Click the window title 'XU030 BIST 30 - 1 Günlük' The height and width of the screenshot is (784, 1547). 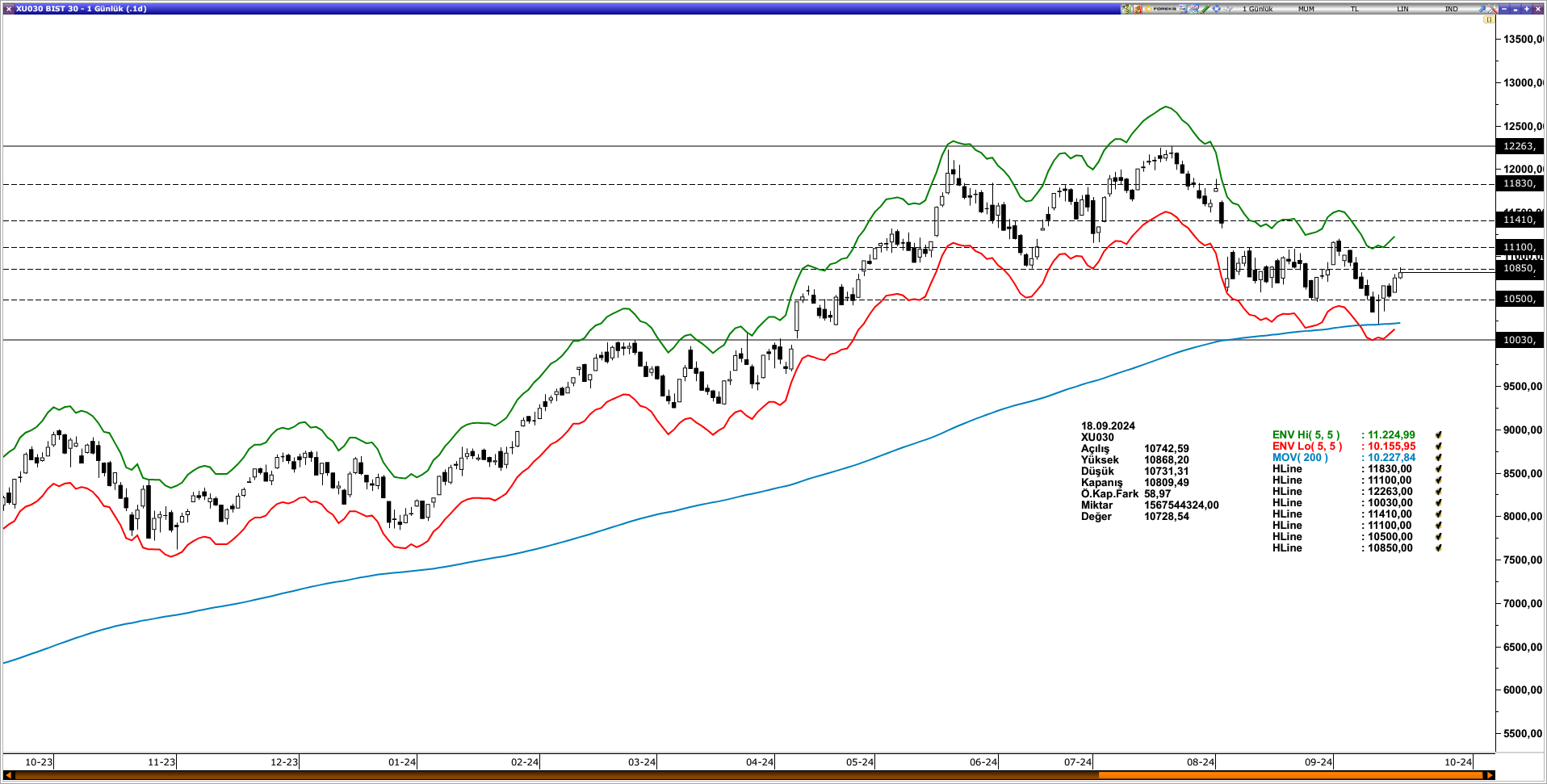[x=69, y=9]
